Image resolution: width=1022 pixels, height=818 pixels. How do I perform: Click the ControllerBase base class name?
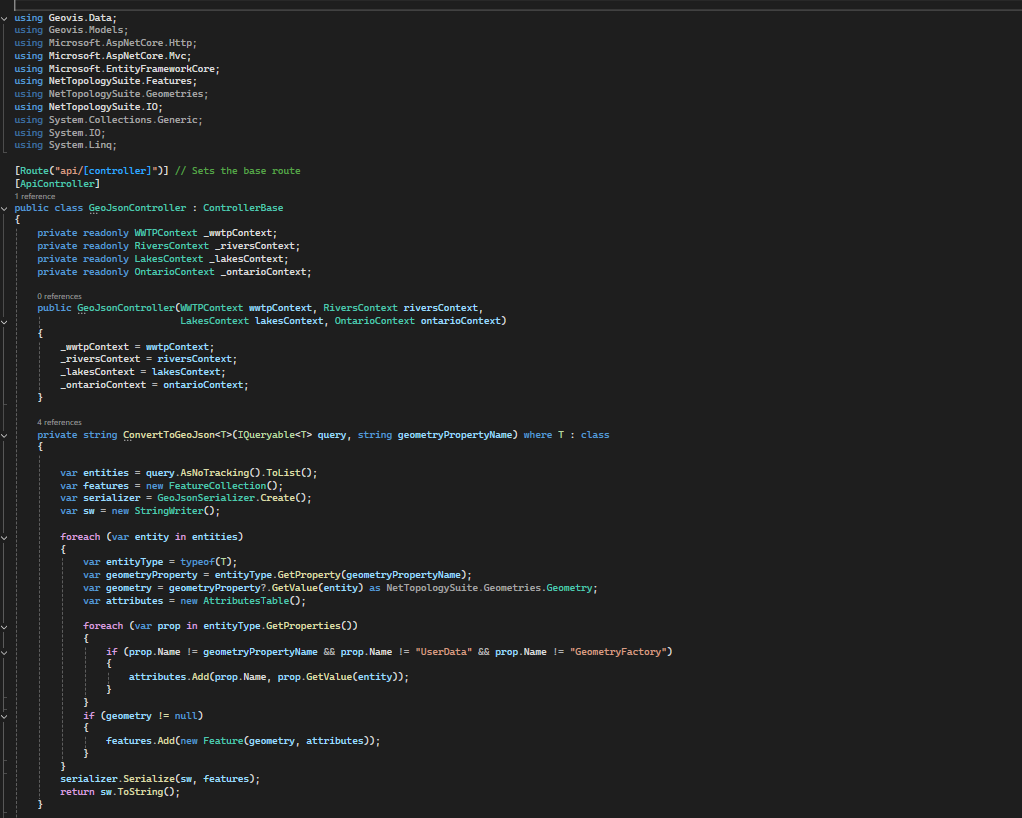[x=242, y=208]
